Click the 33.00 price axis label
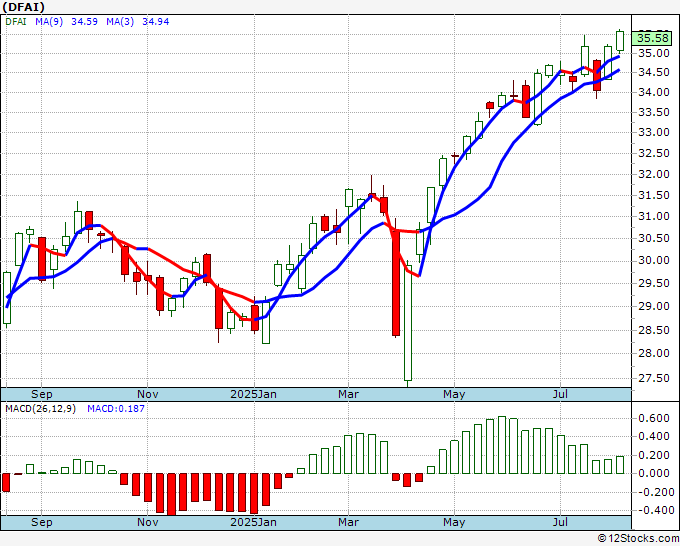This screenshot has width=680, height=546. [654, 132]
